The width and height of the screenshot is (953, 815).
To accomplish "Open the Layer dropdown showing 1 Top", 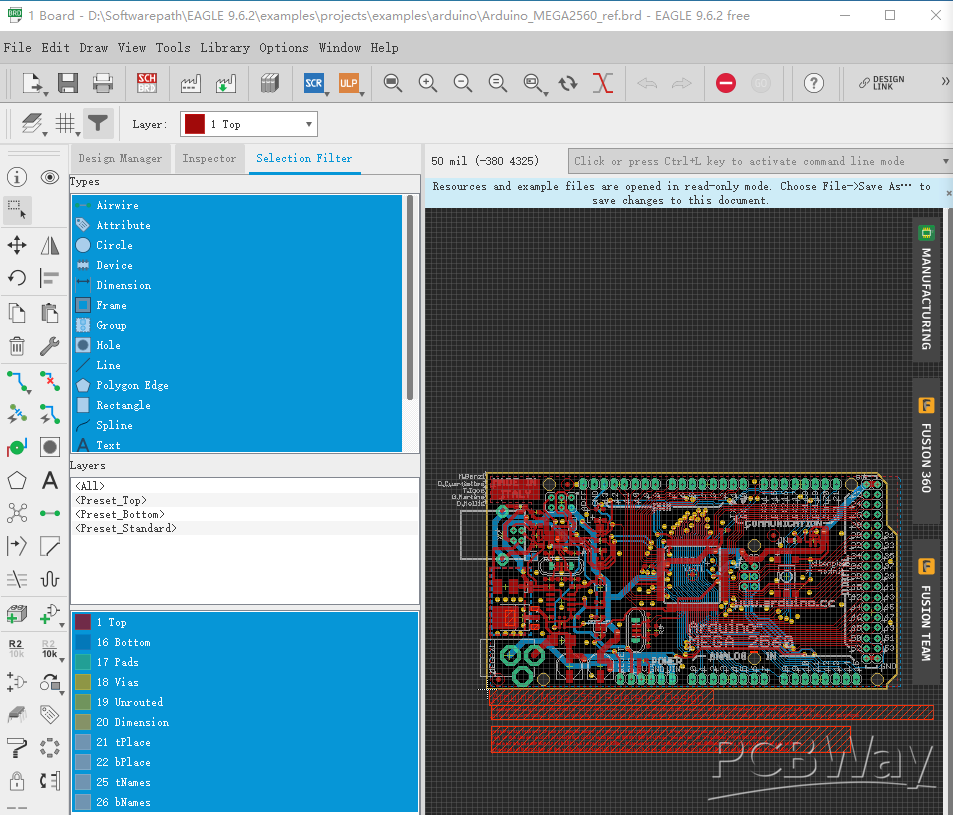I will [x=249, y=124].
